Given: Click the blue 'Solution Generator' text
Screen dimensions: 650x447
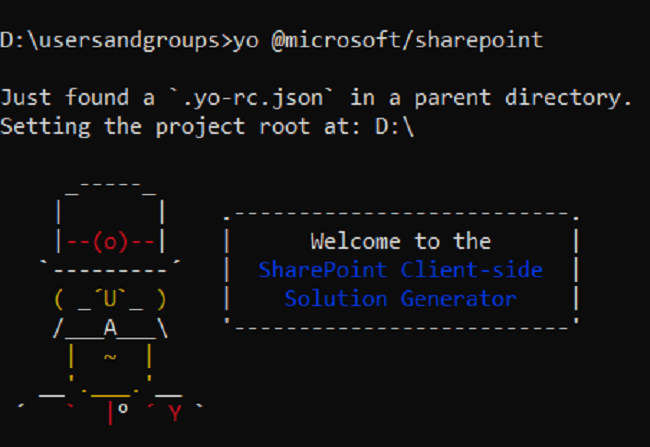Looking at the screenshot, I should (x=400, y=299).
